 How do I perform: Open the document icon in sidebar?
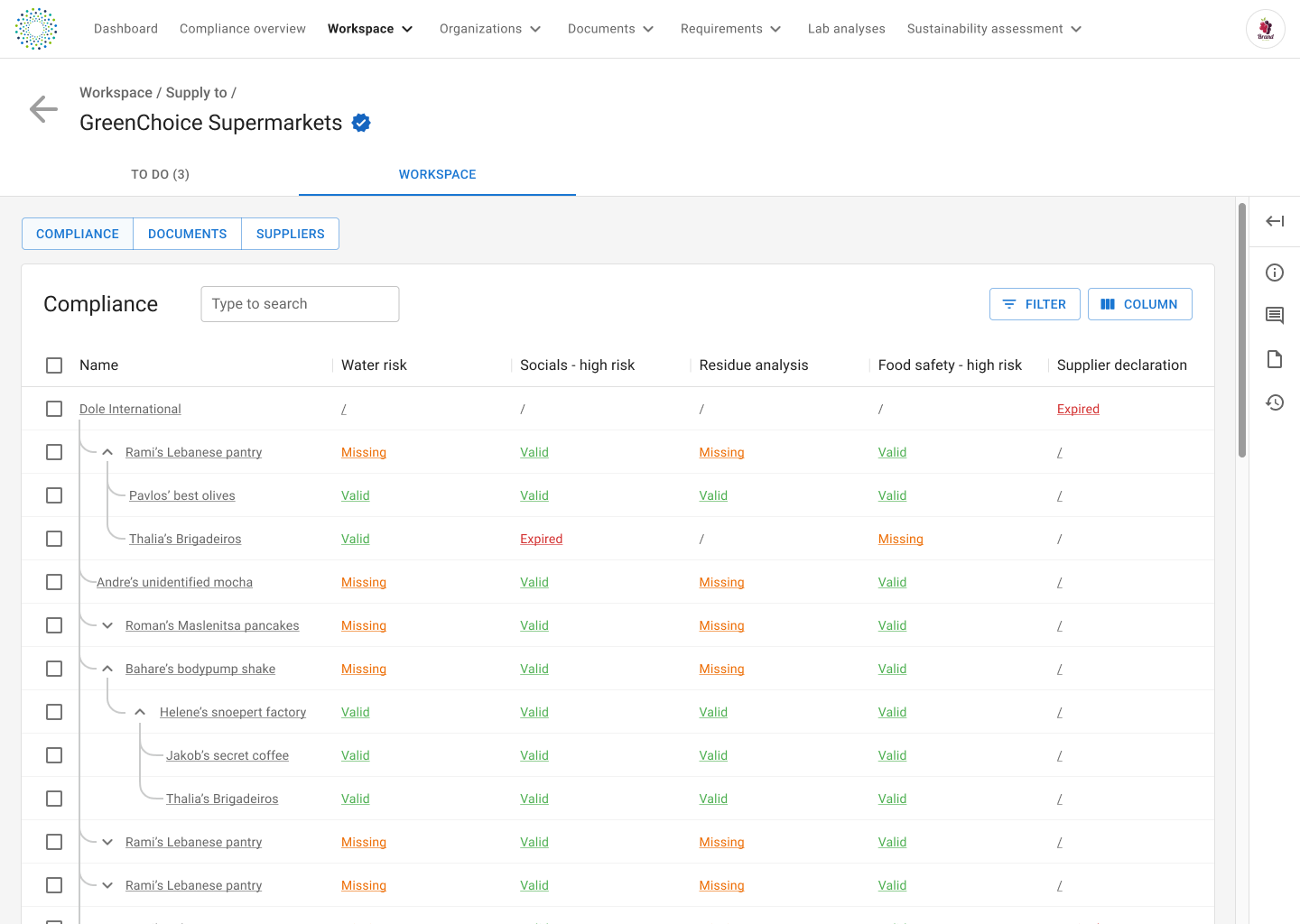point(1275,359)
